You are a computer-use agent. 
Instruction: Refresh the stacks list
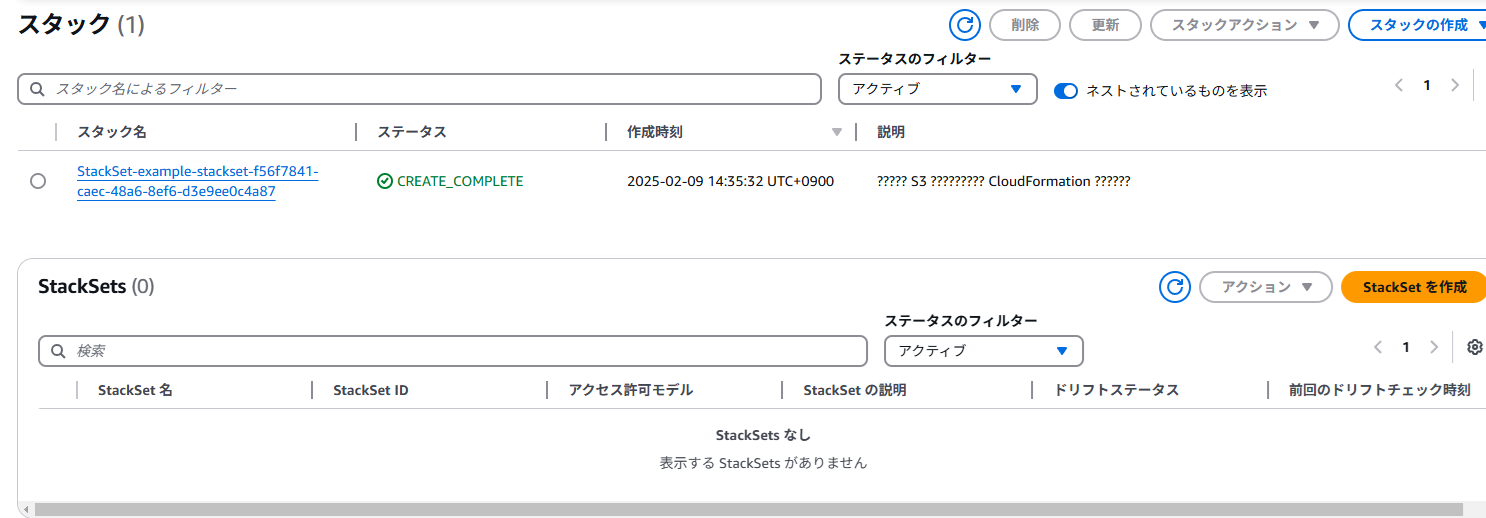coord(965,26)
